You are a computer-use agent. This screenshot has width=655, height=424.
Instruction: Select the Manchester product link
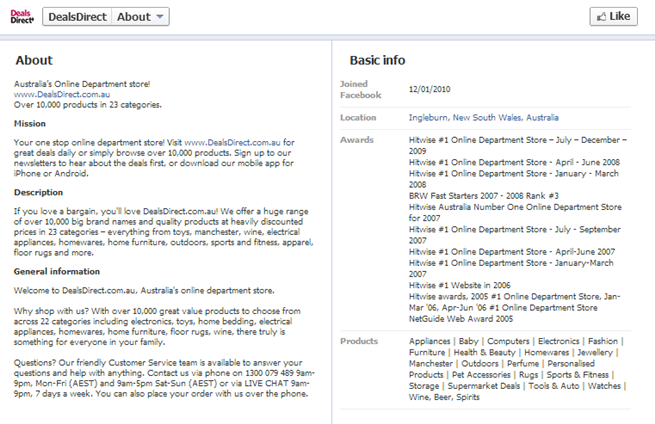(x=431, y=364)
